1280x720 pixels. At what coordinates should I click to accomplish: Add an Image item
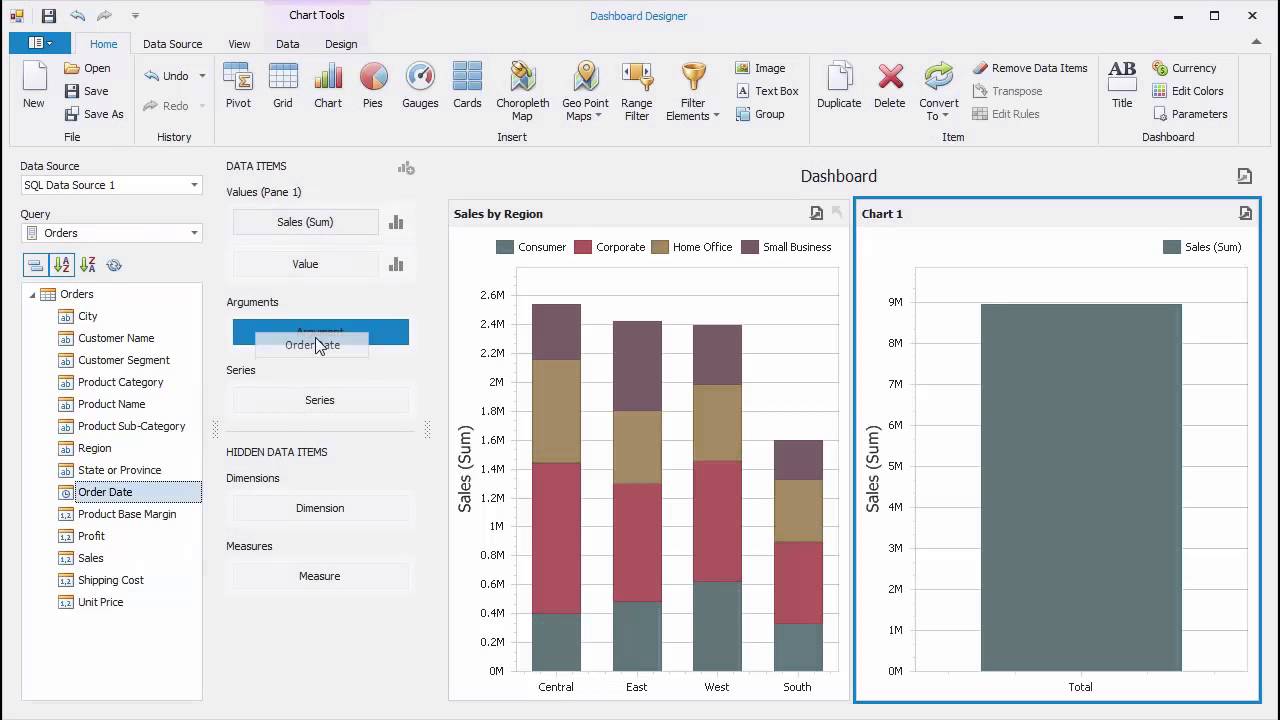760,68
